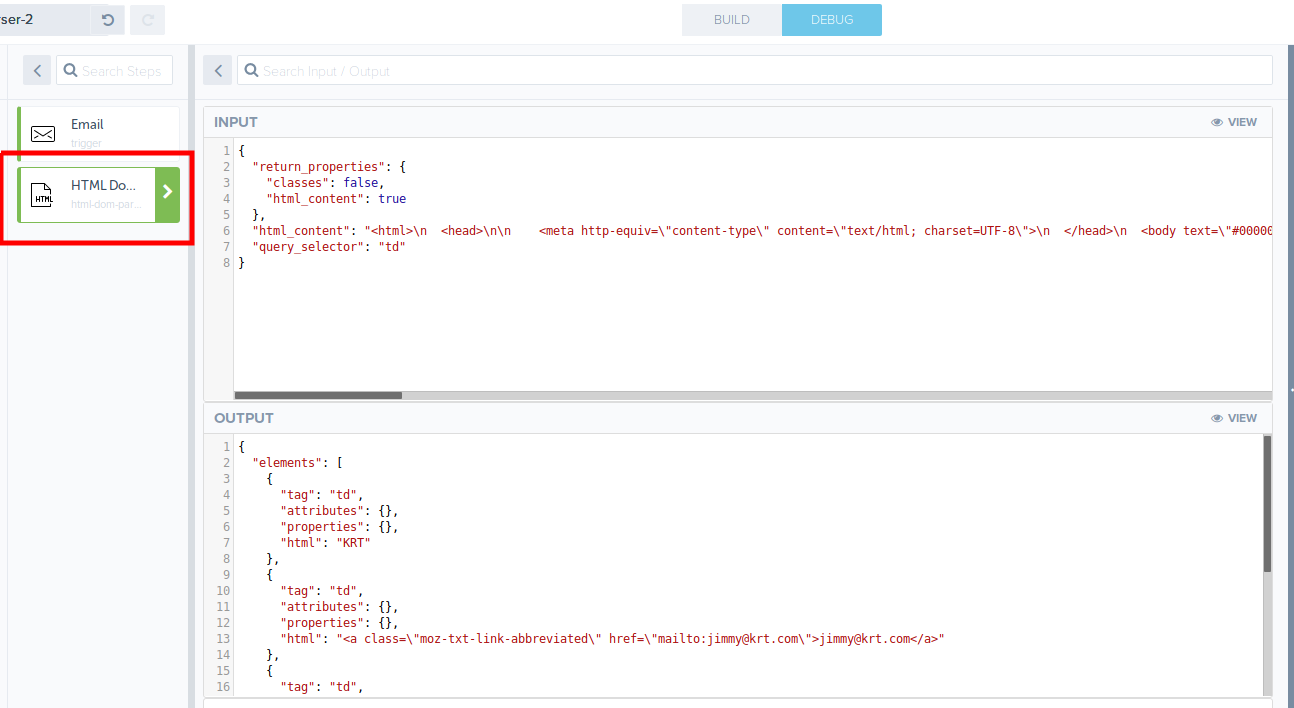Toggle the "html_content" true value in INPUT
Viewport: 1294px width, 708px height.
391,198
